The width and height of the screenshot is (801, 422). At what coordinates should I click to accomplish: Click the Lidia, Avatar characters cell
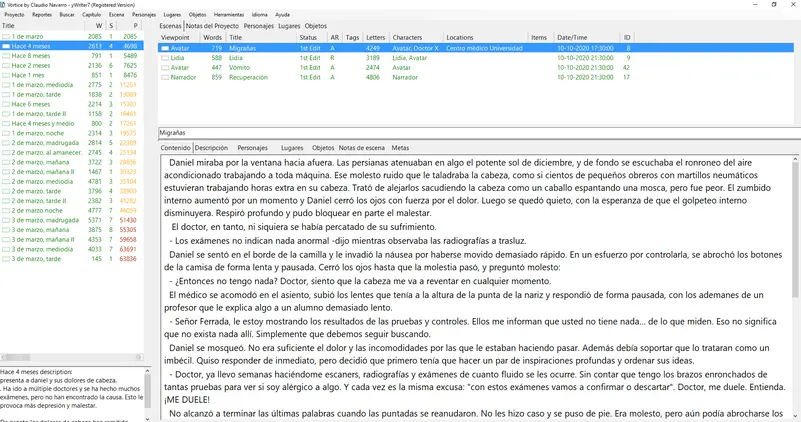(x=409, y=58)
